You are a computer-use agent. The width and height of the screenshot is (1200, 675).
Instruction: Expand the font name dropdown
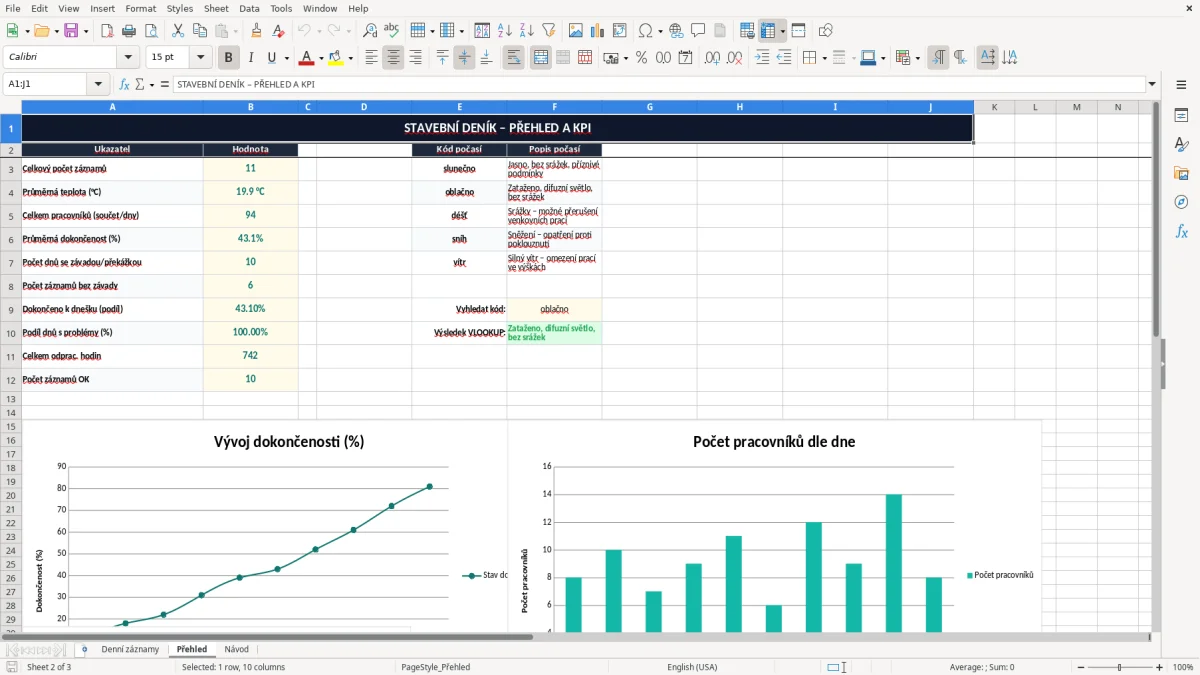[x=128, y=58]
